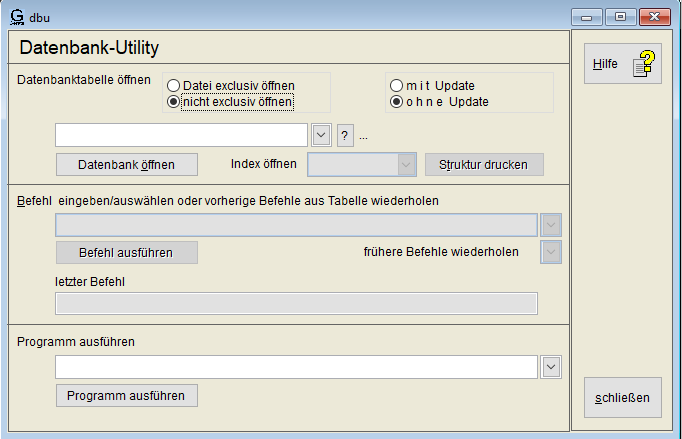
Task: Open the 'Index öffnen' dropdown list
Action: pos(406,164)
